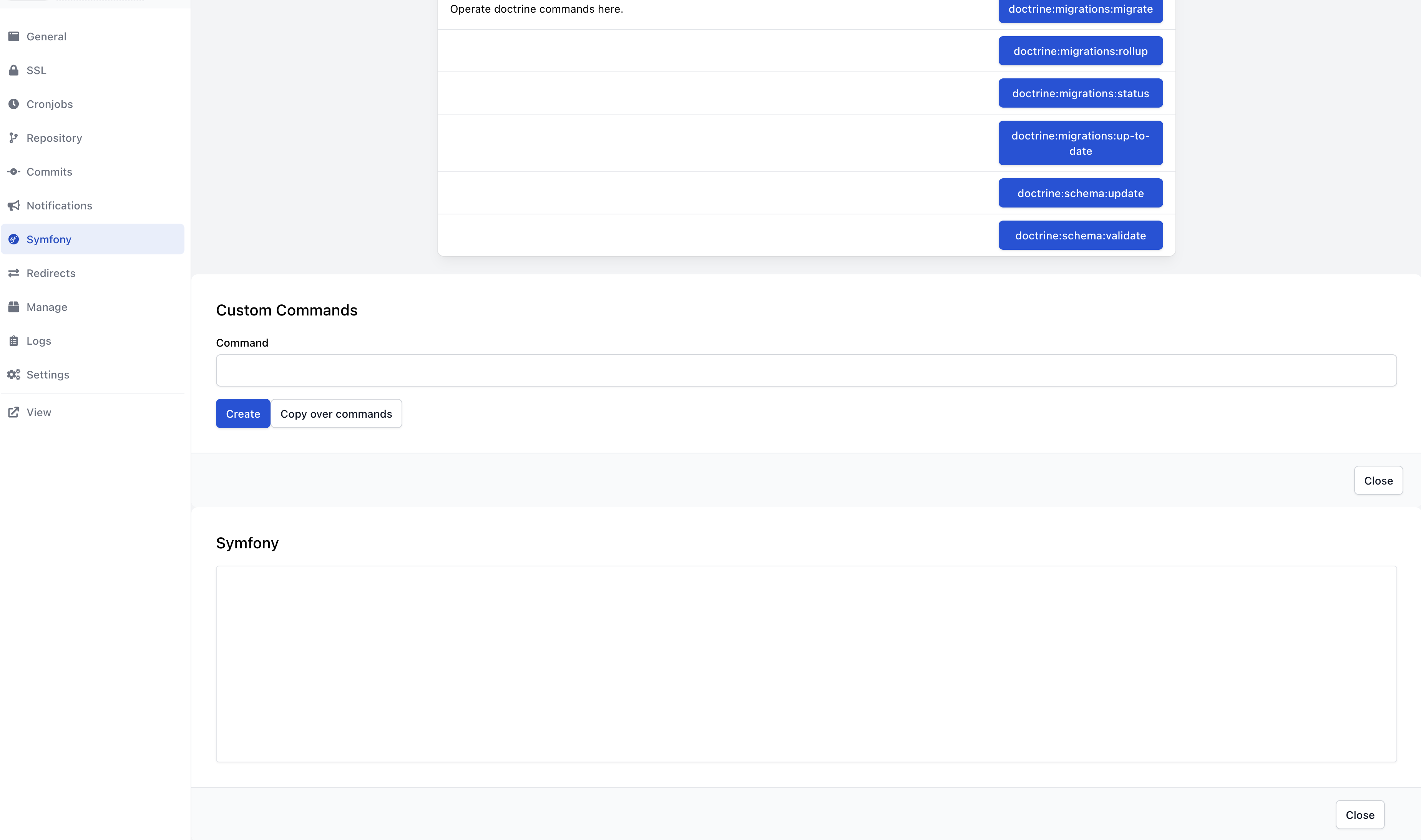Click inside the Symfony output area
1421x840 pixels.
tap(807, 664)
